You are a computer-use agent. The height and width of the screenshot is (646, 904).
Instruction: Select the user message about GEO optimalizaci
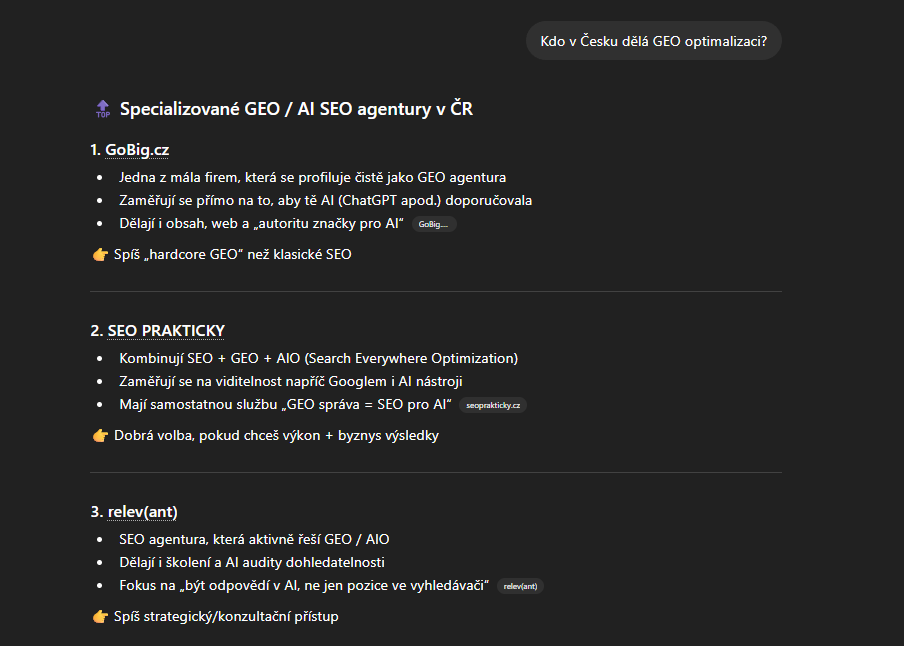(x=653, y=41)
